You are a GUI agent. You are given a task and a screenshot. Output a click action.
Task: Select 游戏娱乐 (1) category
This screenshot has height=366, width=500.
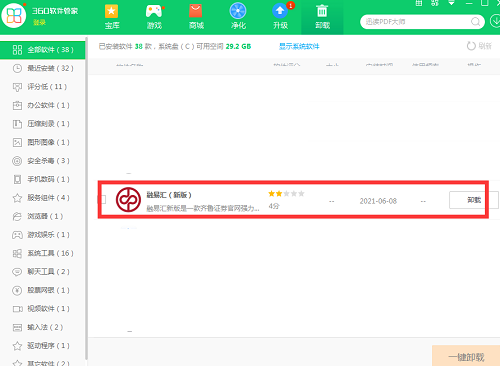[x=43, y=235]
